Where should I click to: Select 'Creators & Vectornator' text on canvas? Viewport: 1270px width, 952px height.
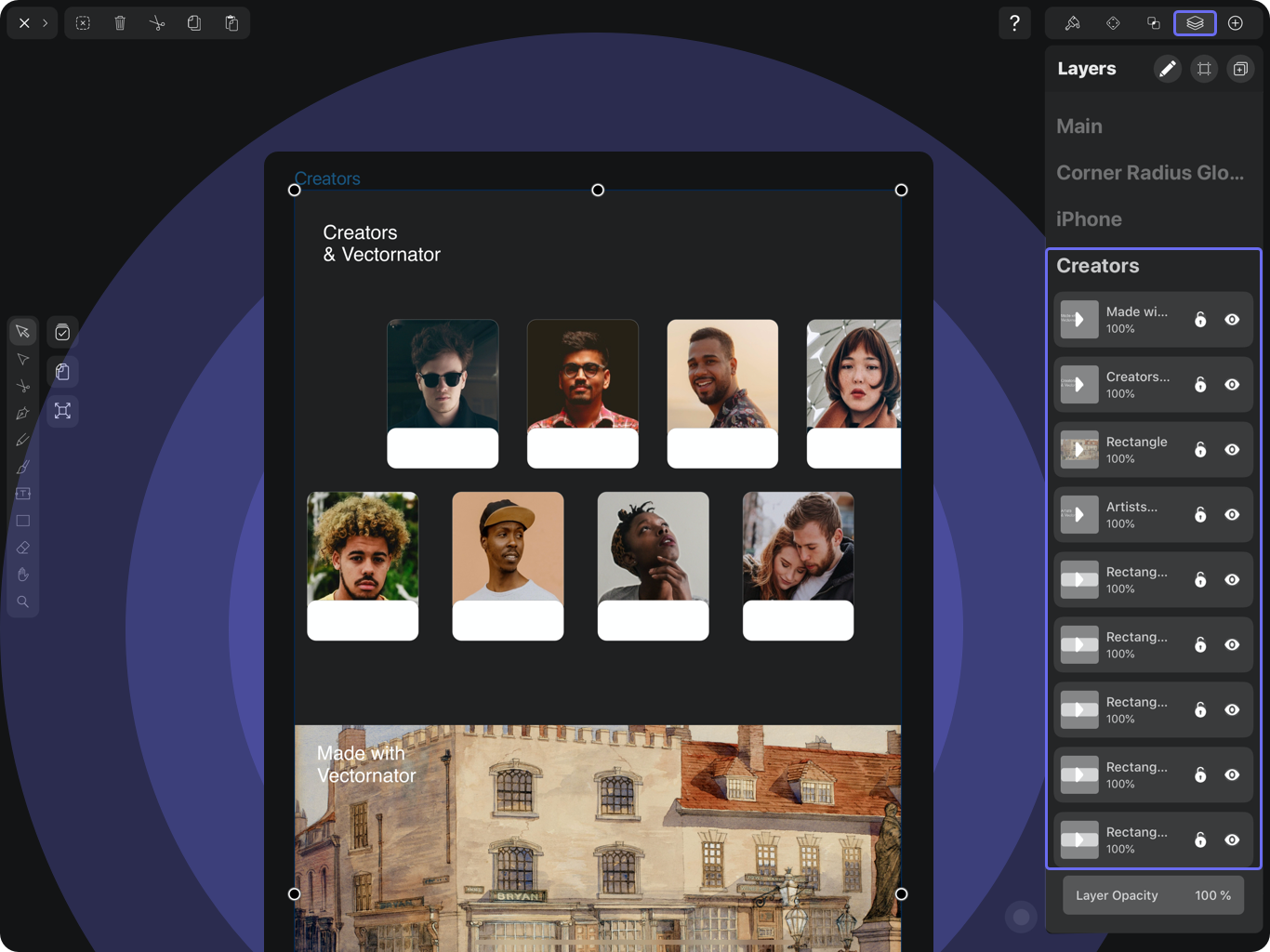381,244
